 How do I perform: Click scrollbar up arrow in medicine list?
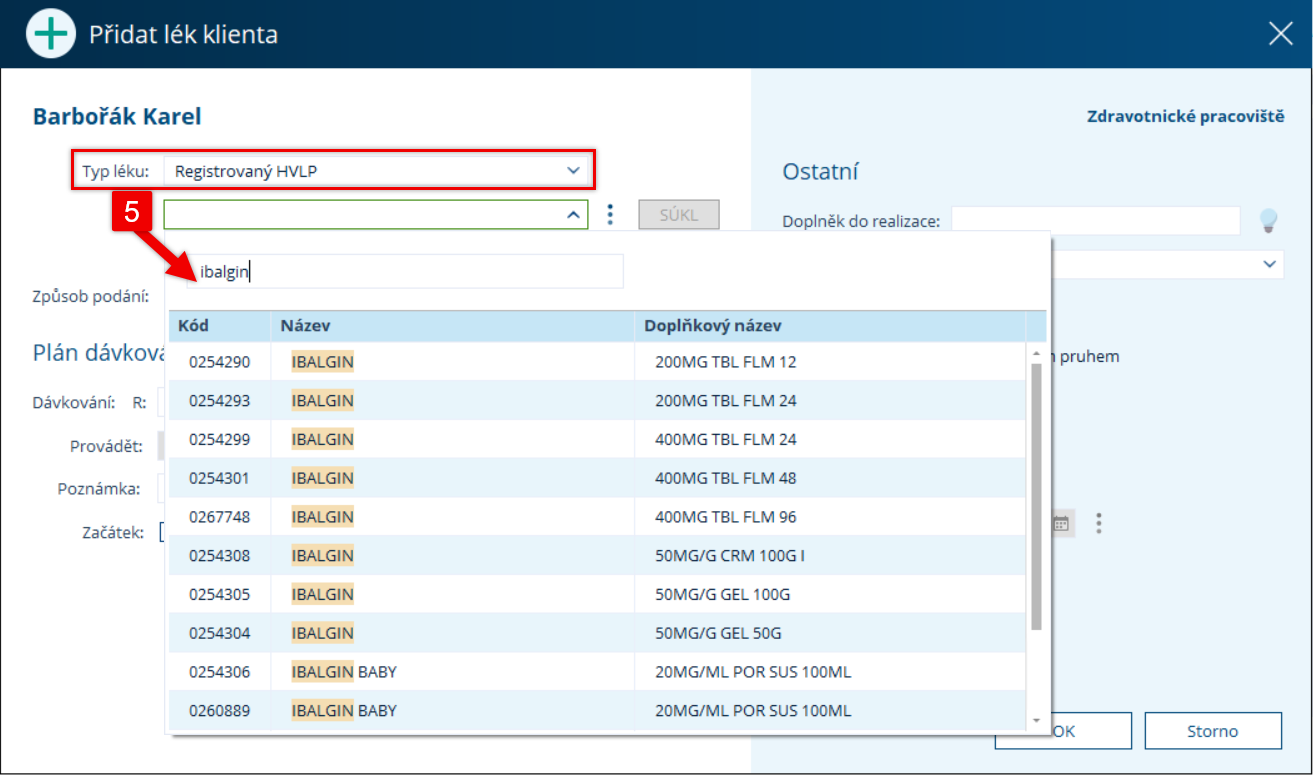tap(1036, 353)
